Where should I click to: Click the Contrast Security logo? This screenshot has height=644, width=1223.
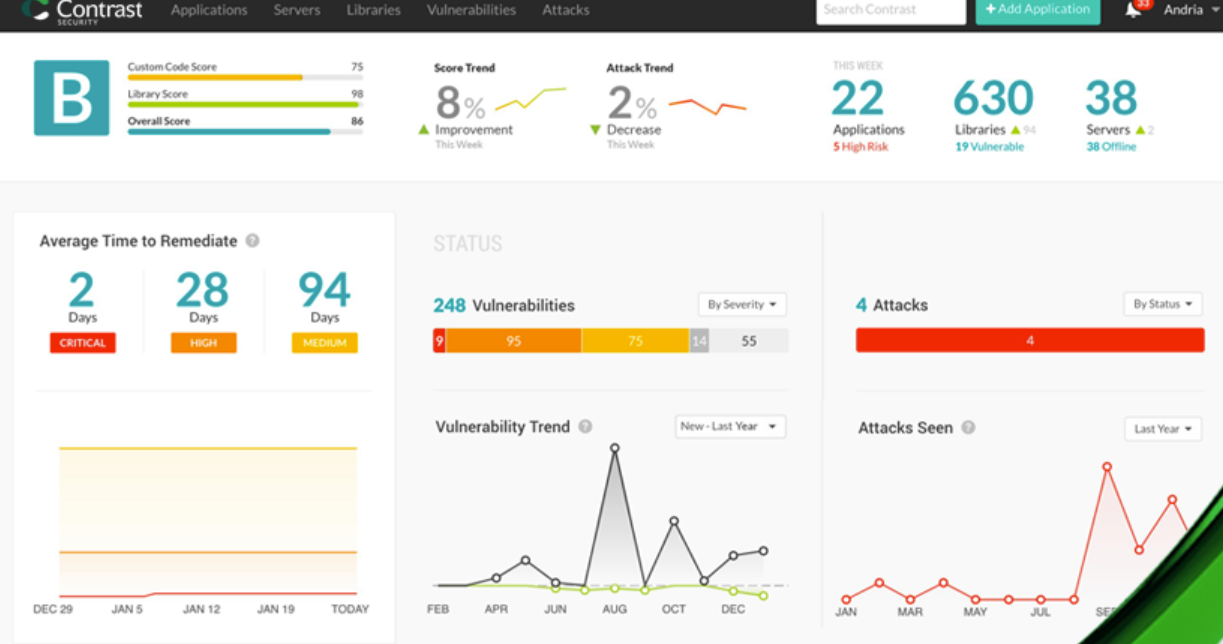pos(82,11)
